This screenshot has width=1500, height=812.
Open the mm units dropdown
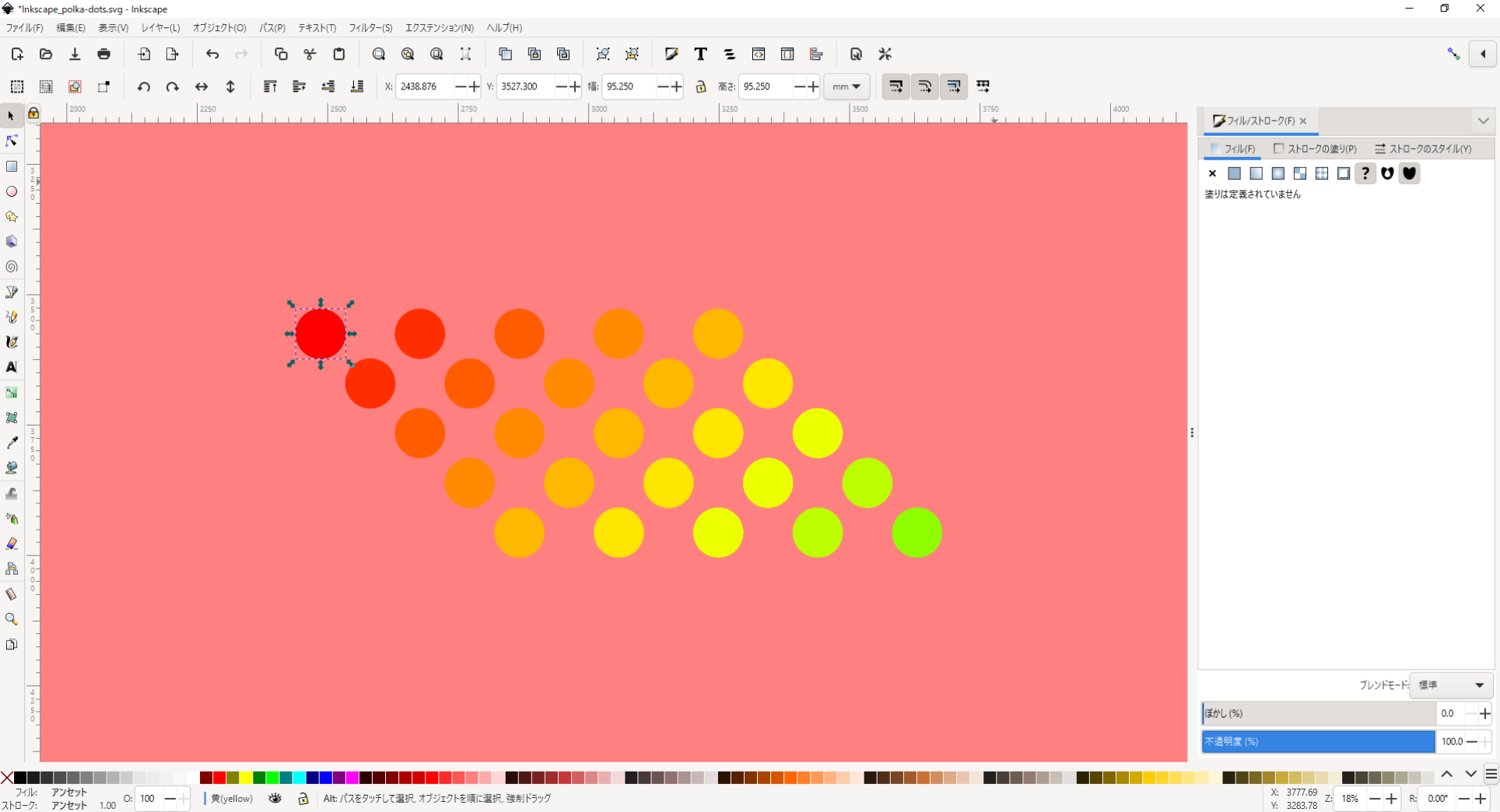click(846, 86)
